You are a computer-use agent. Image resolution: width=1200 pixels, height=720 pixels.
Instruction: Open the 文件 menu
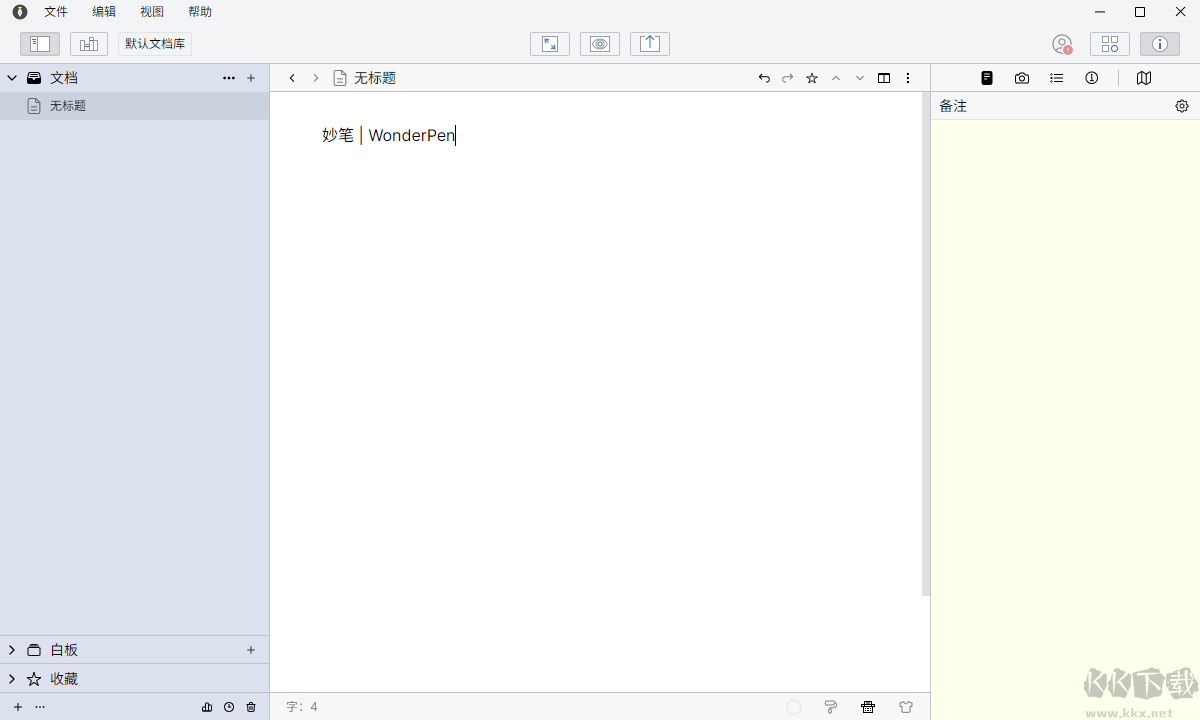[56, 12]
